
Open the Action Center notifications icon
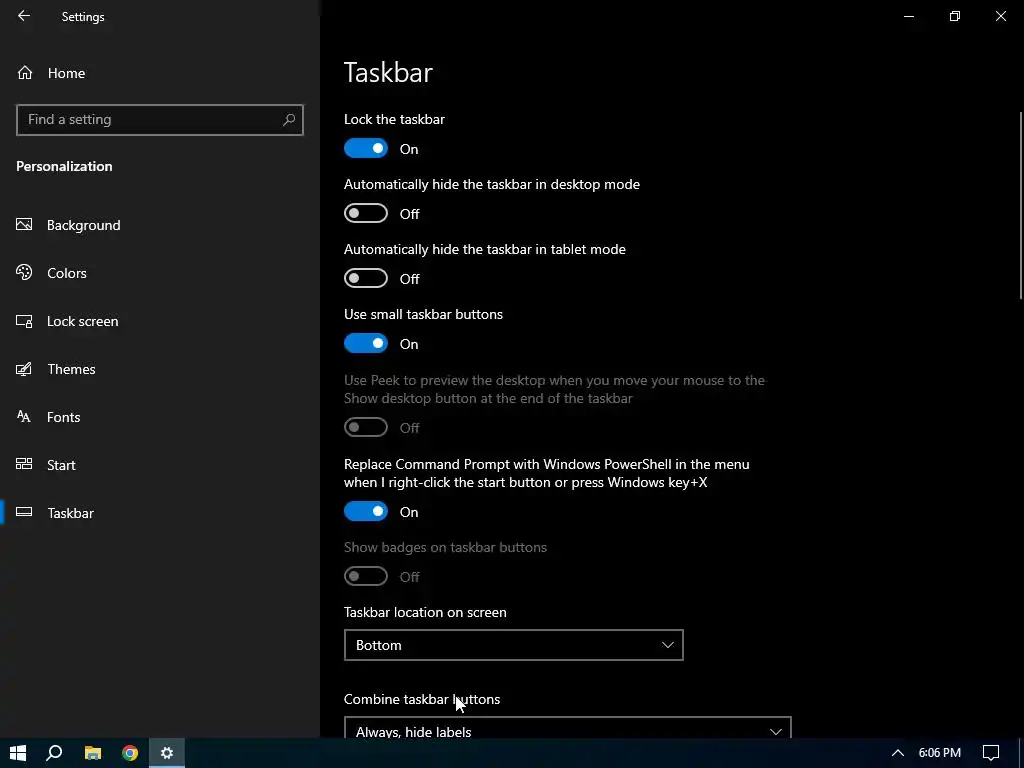pyautogui.click(x=991, y=753)
